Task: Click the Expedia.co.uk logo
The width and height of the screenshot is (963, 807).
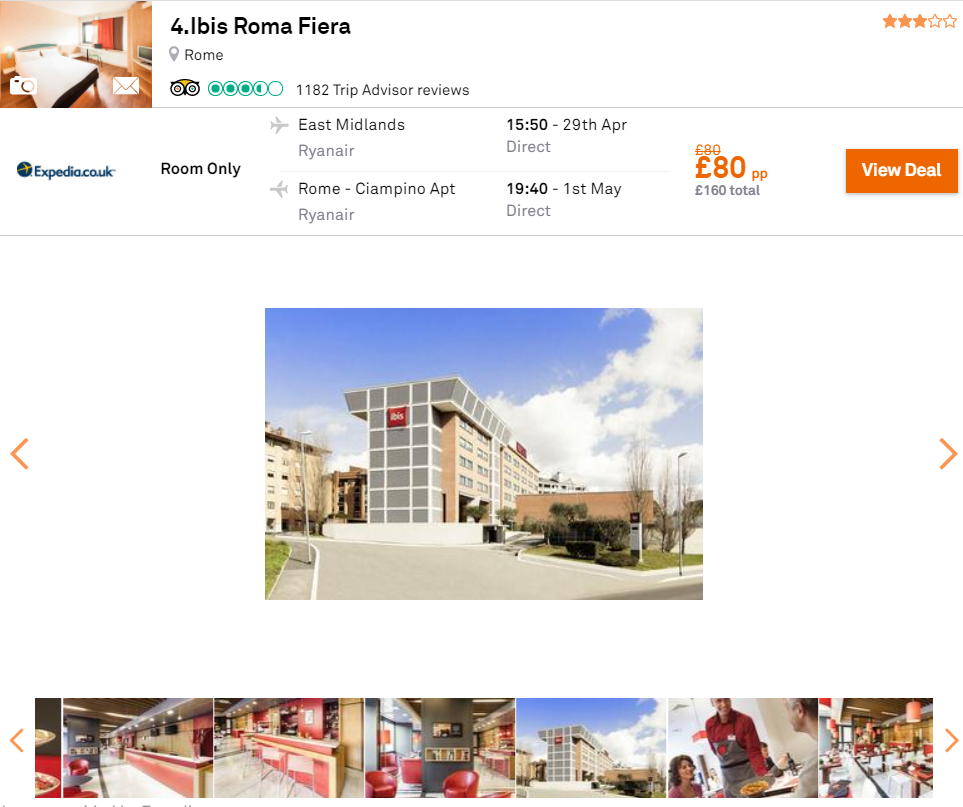Action: (x=65, y=170)
